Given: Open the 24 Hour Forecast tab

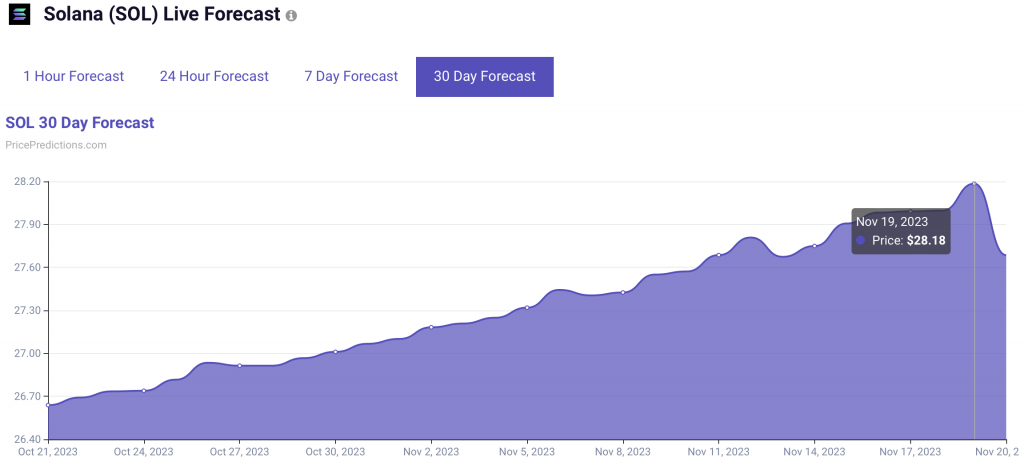Looking at the screenshot, I should 214,76.
